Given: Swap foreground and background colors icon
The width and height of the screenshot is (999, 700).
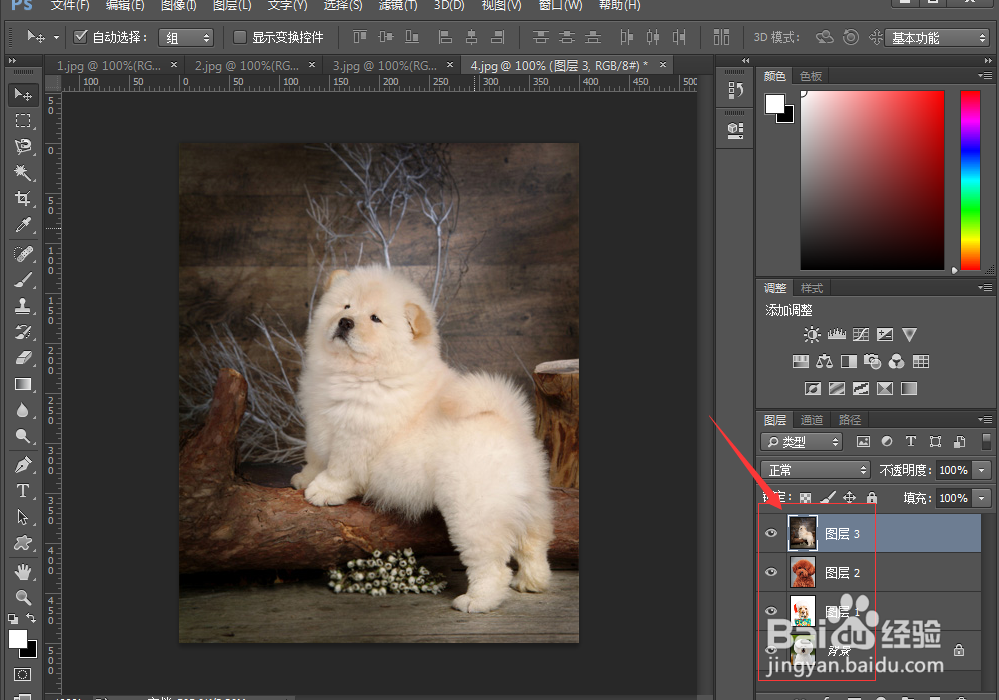Looking at the screenshot, I should (x=31, y=618).
